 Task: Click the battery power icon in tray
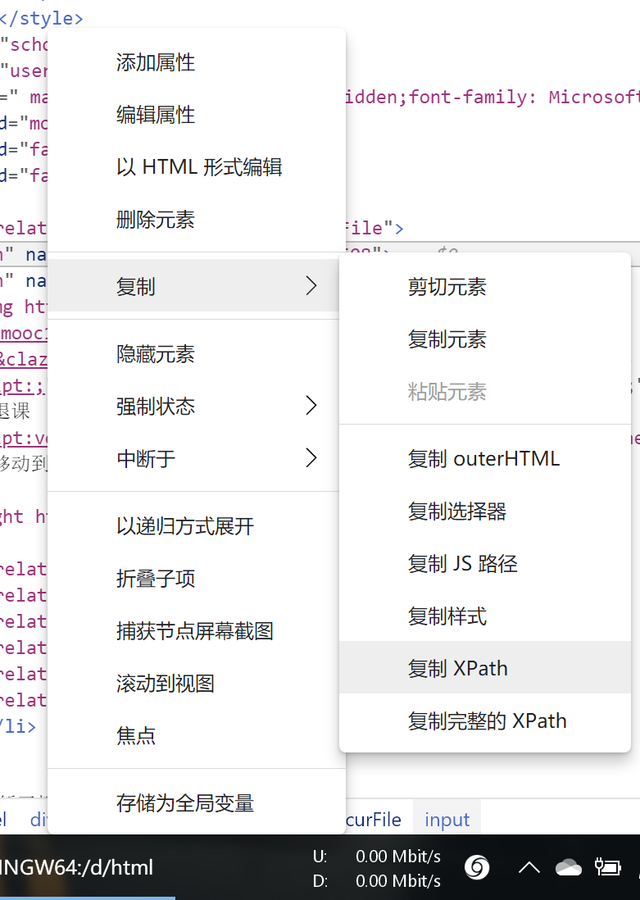(x=608, y=866)
